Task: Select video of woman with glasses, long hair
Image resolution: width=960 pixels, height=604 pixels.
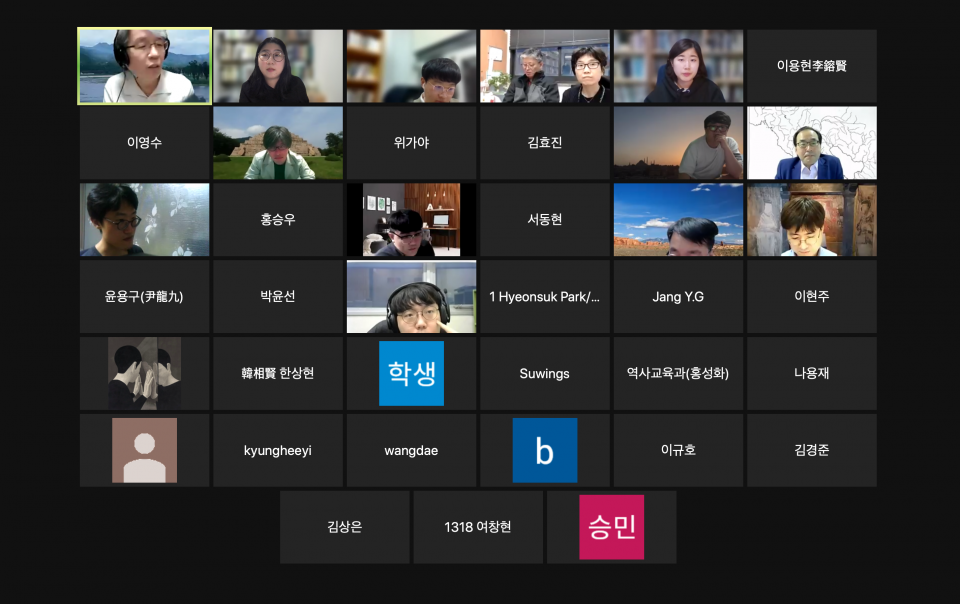Action: [278, 66]
